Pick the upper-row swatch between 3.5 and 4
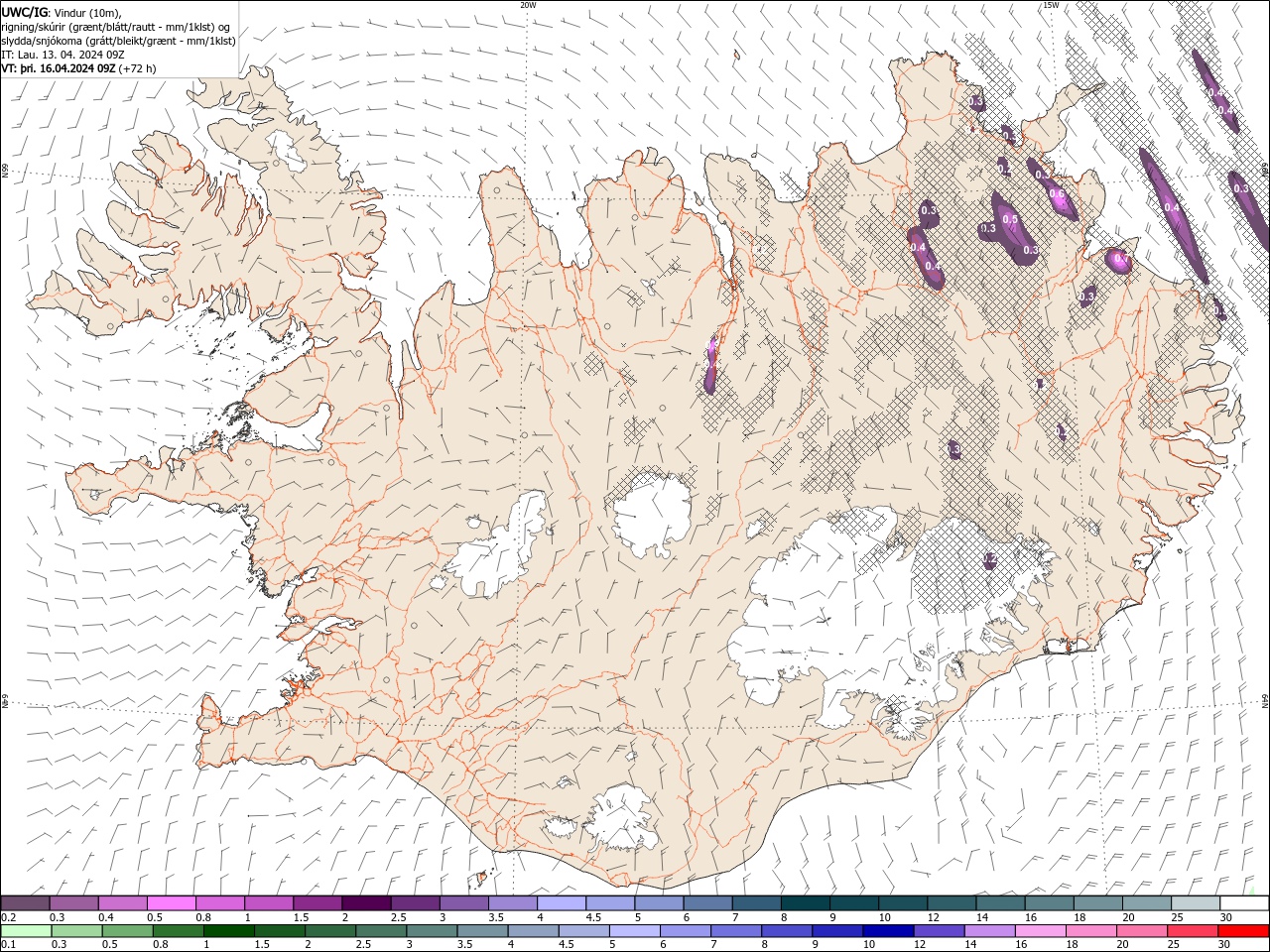The height and width of the screenshot is (952, 1270). click(513, 903)
